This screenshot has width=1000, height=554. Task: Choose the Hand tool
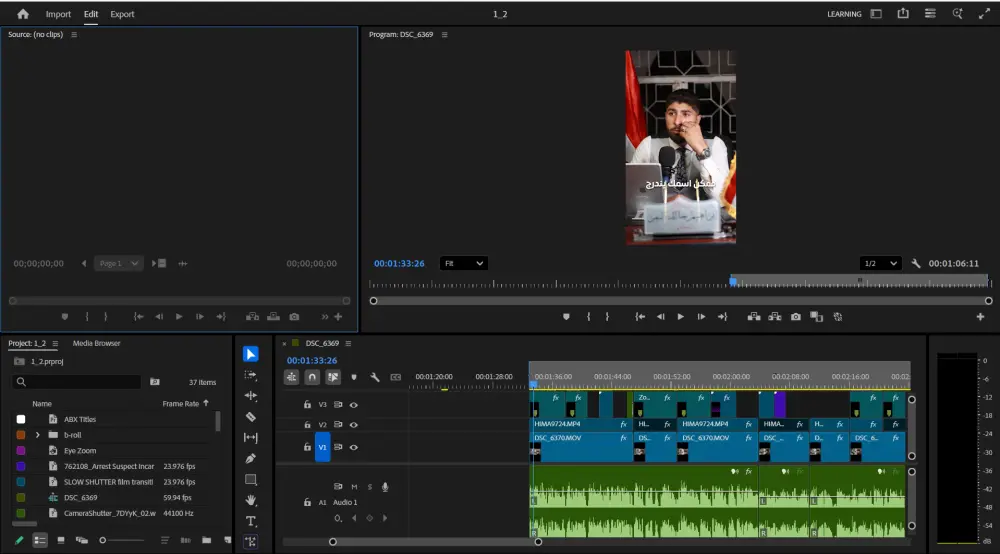[x=251, y=500]
